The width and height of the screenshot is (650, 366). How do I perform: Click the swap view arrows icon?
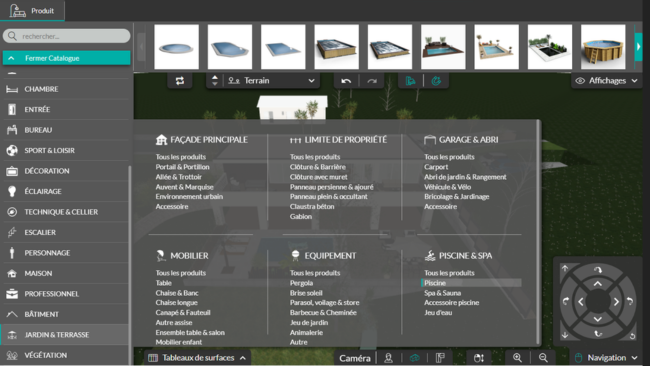[x=180, y=81]
